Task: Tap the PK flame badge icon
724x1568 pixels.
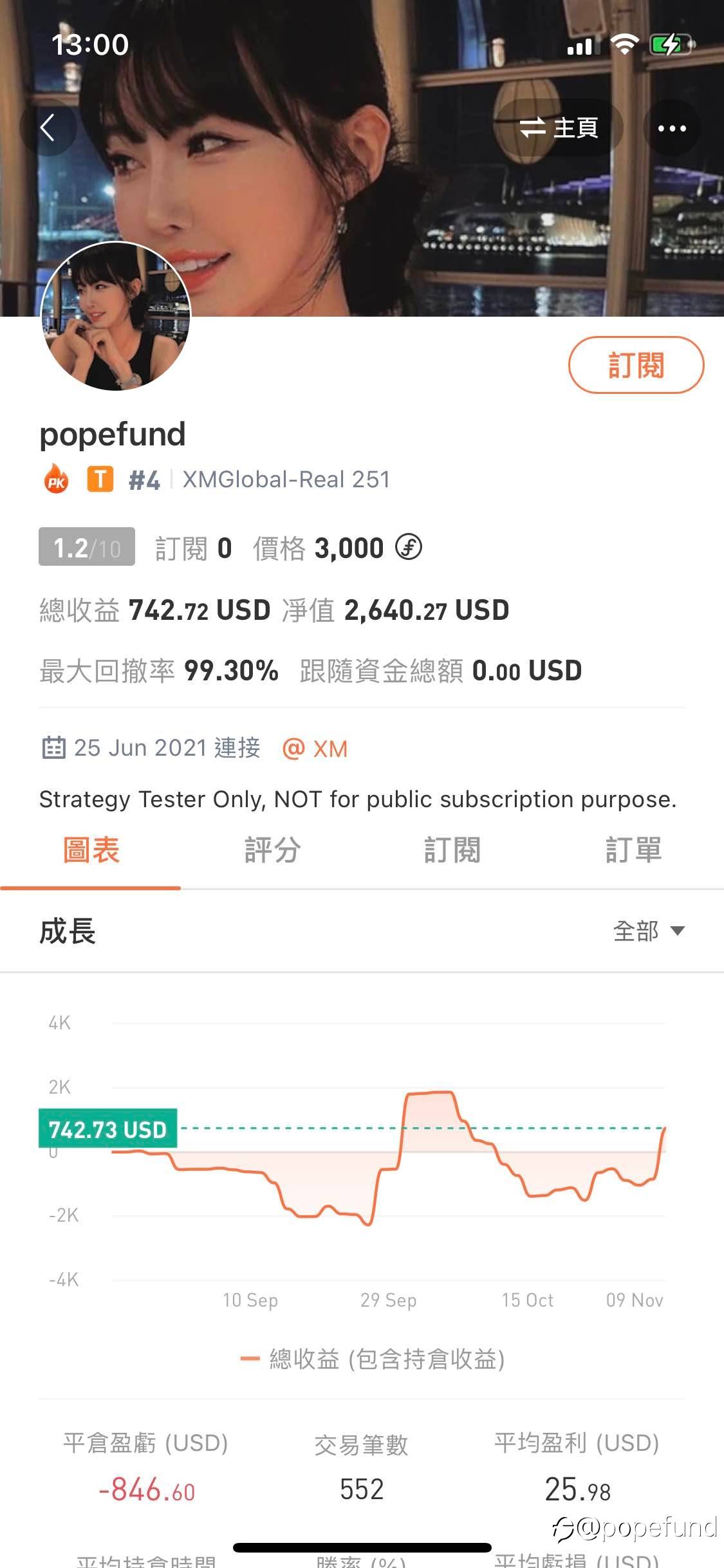Action: (57, 480)
